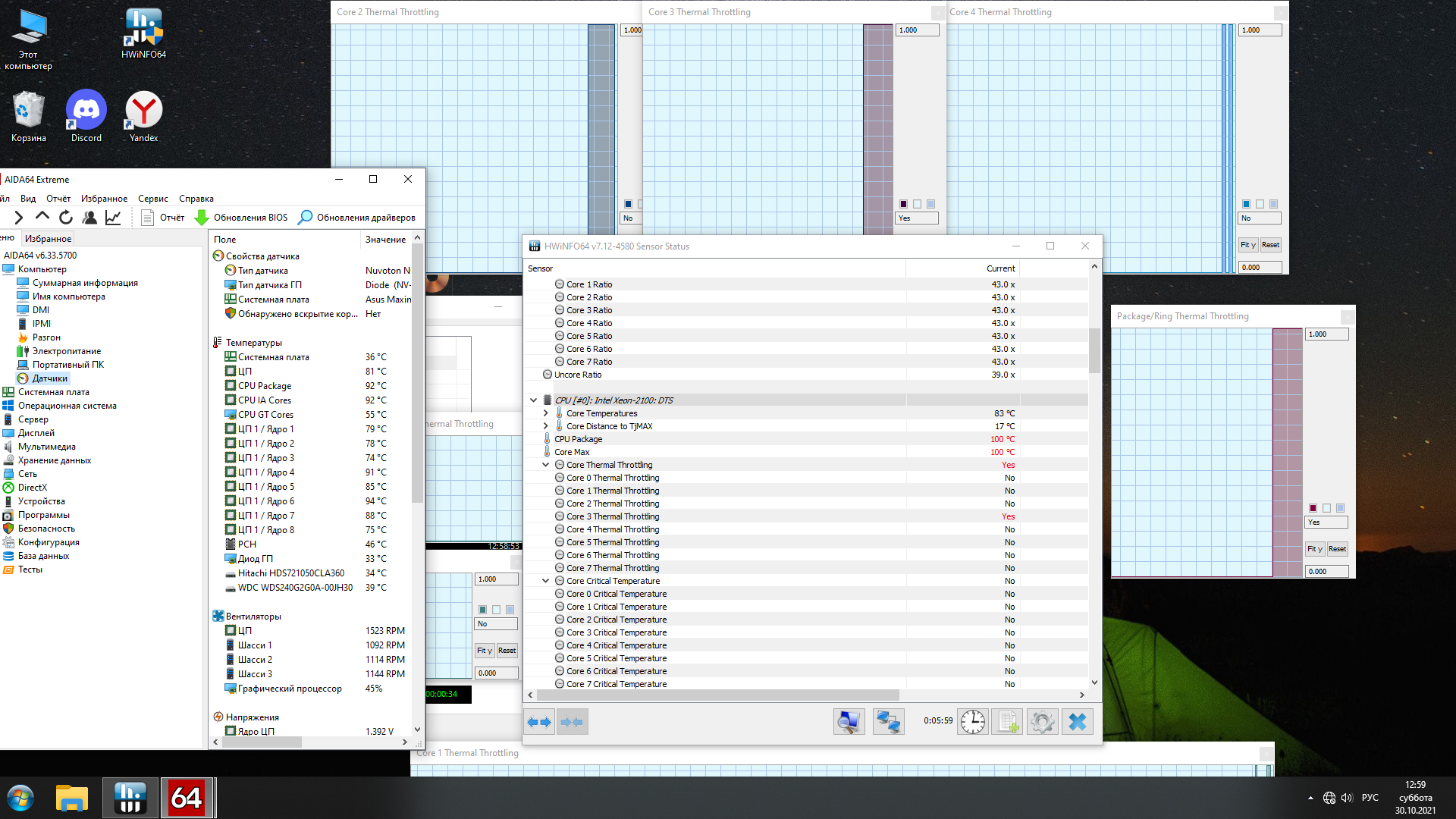Click the HWiNFO clock reset timer icon
Screen dimensions: 1456x819
[972, 722]
